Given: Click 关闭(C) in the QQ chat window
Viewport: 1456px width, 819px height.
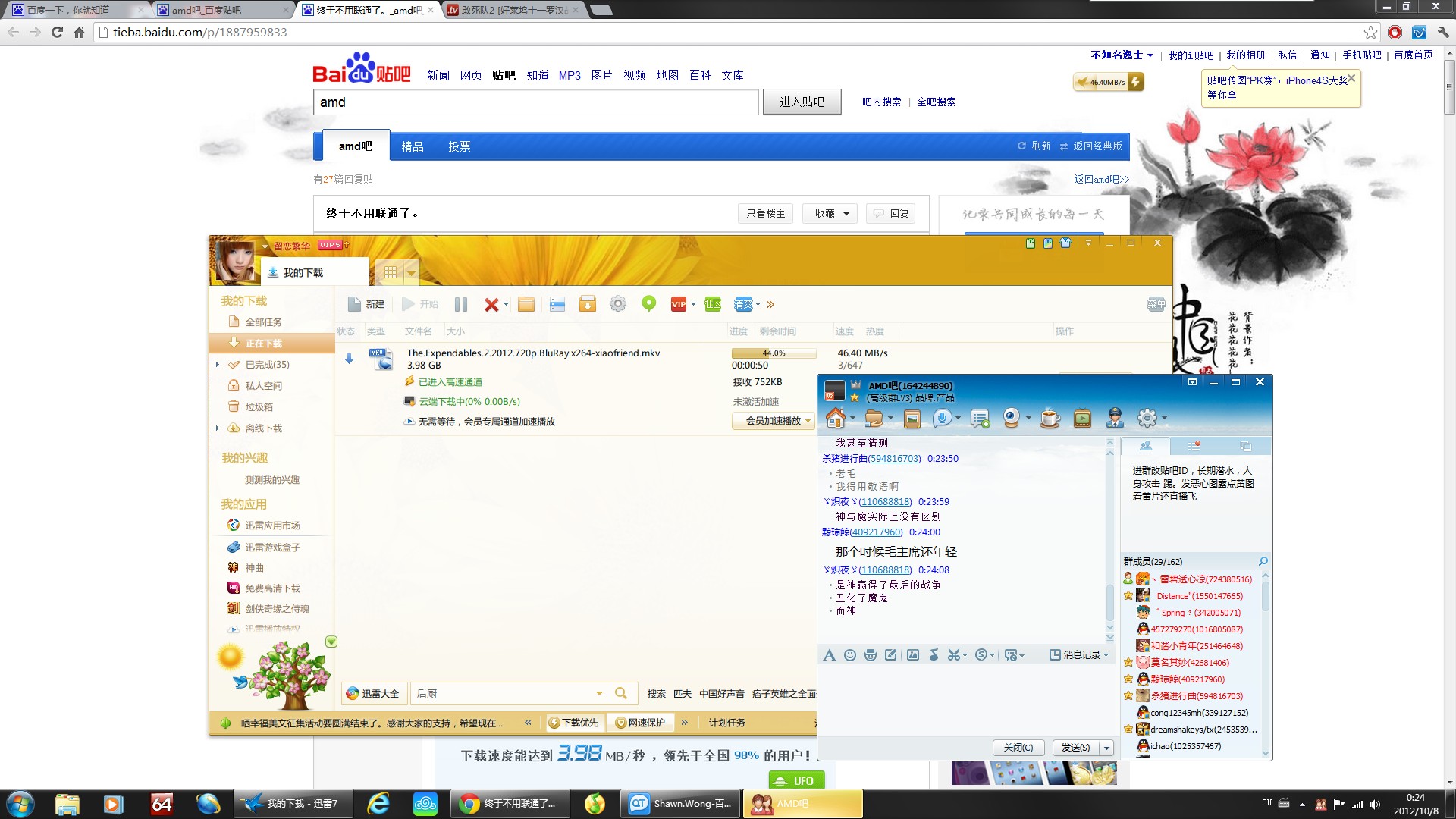Looking at the screenshot, I should 1018,748.
